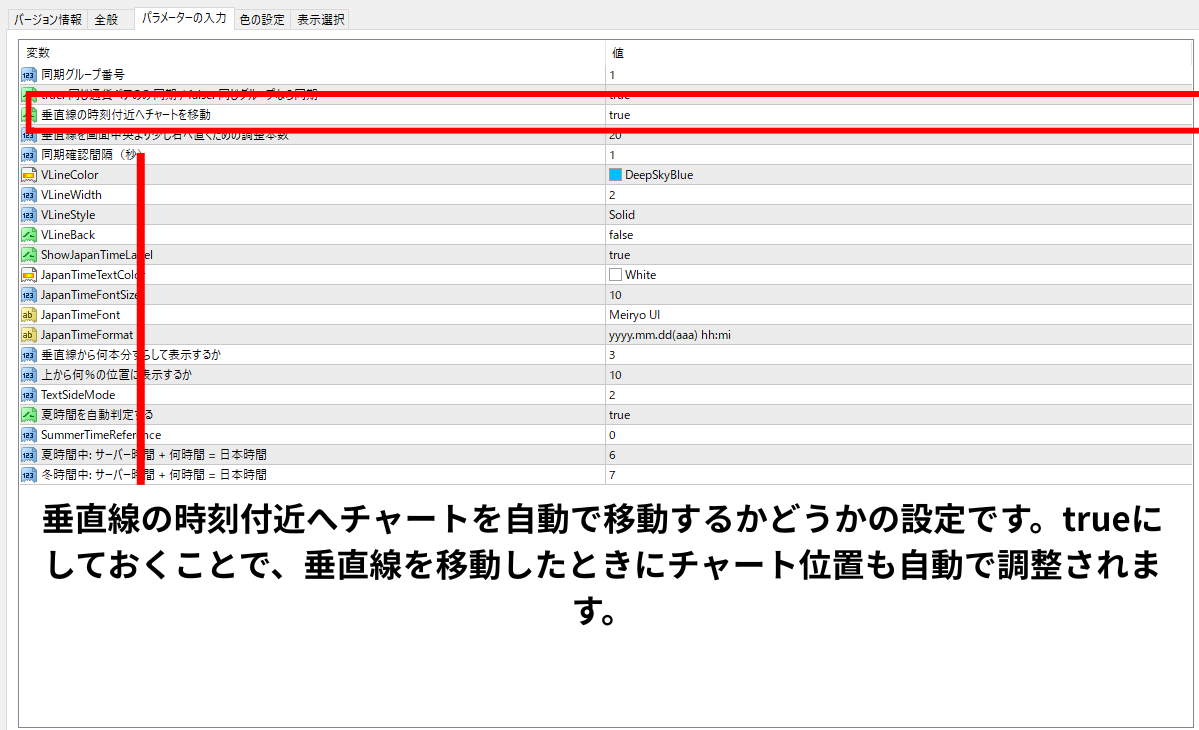1199x730 pixels.
Task: Click the integer icon beside 同期グループ番号
Action: [x=29, y=75]
